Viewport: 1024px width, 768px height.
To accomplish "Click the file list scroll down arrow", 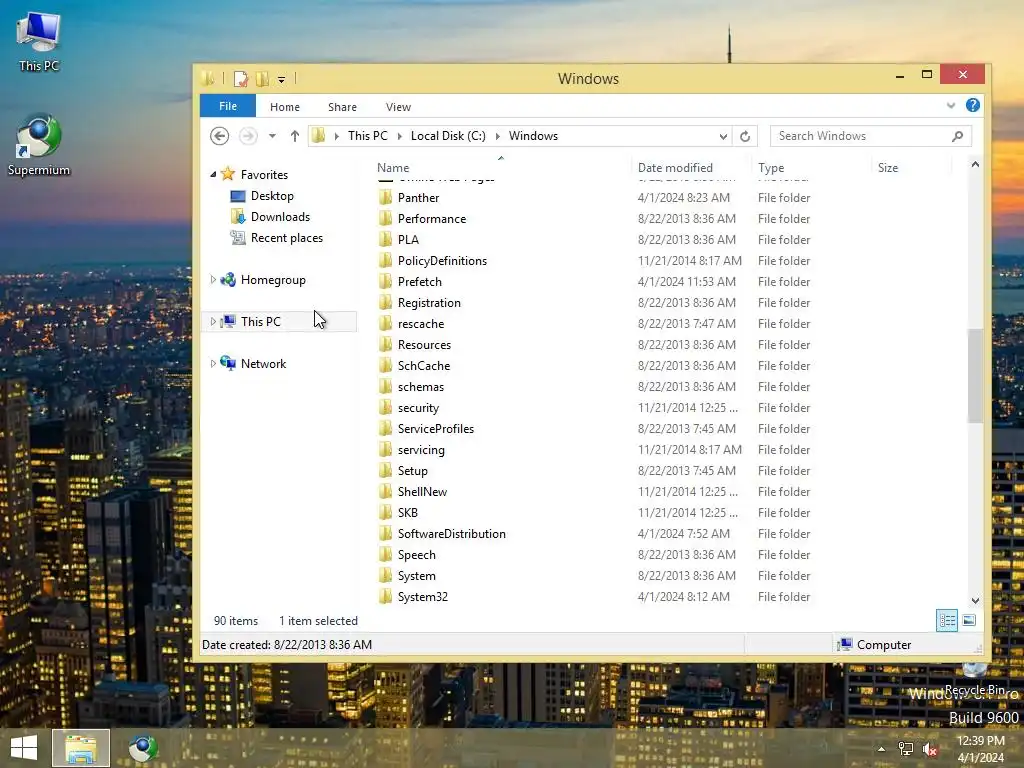I will (975, 600).
